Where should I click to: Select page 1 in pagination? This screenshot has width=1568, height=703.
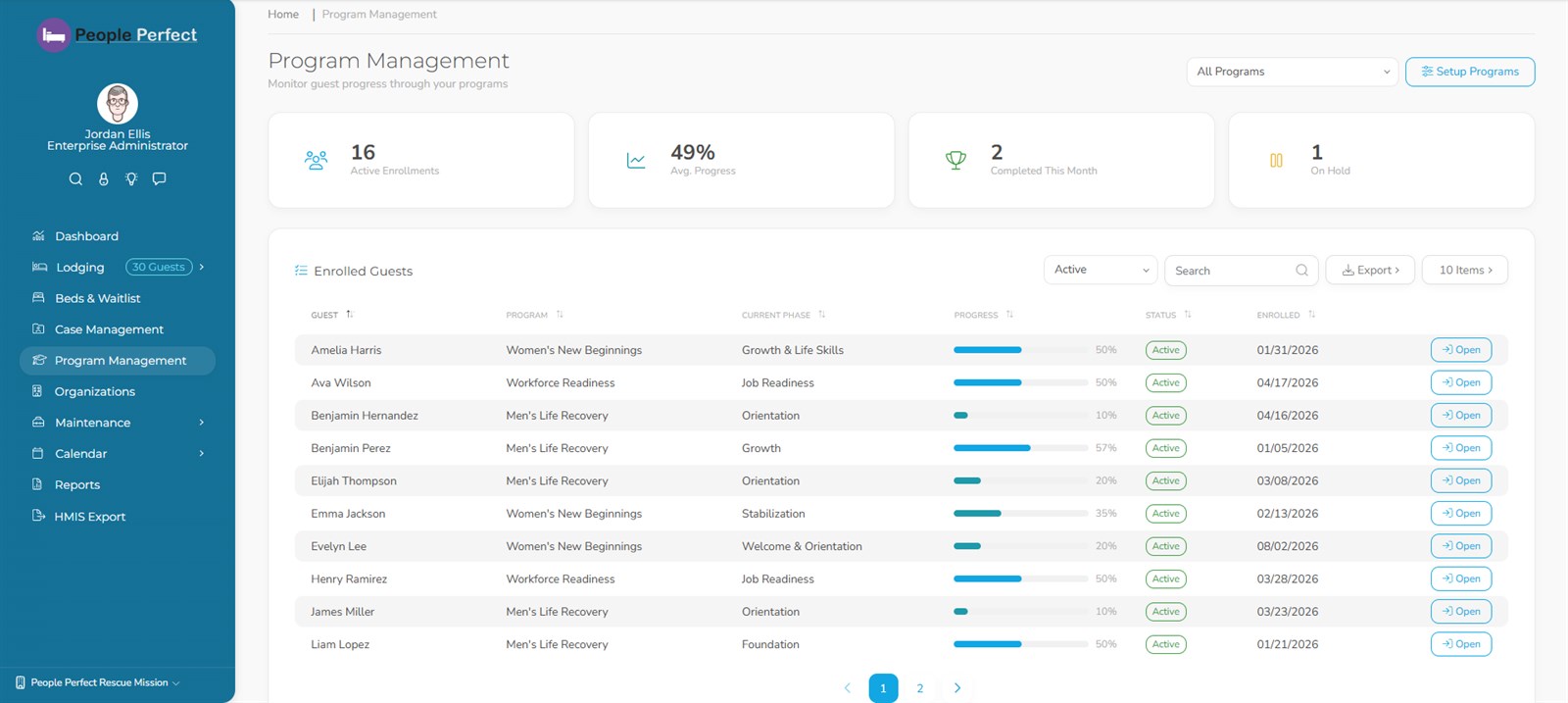pyautogui.click(x=883, y=688)
